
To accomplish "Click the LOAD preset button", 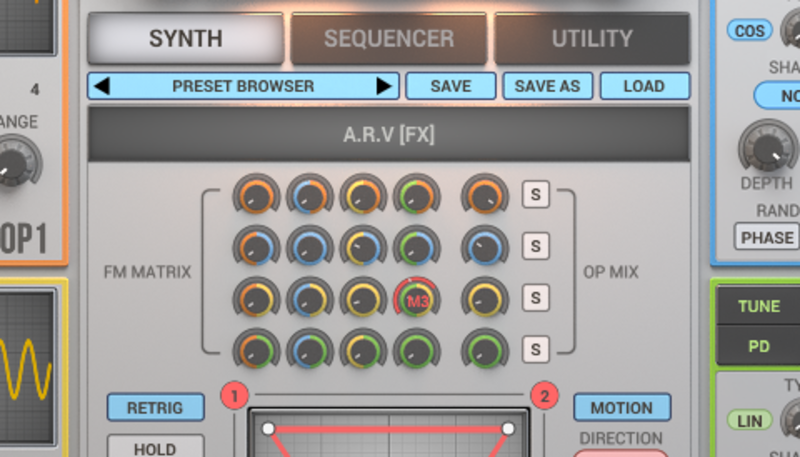I will tap(644, 86).
